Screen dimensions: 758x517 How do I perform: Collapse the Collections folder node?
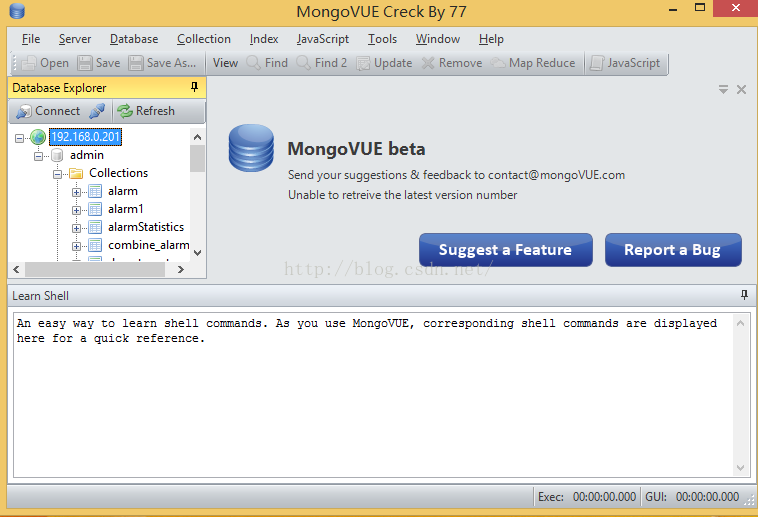[57, 174]
